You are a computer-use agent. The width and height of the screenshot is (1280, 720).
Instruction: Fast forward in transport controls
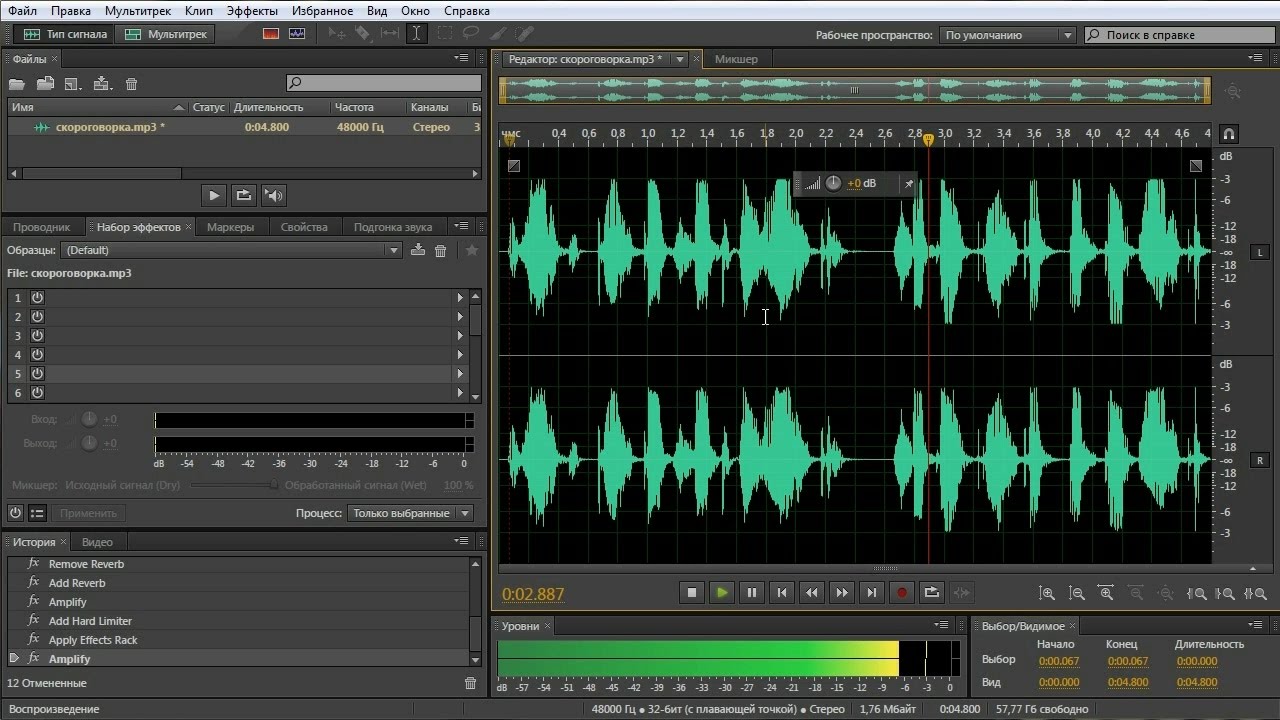point(841,592)
